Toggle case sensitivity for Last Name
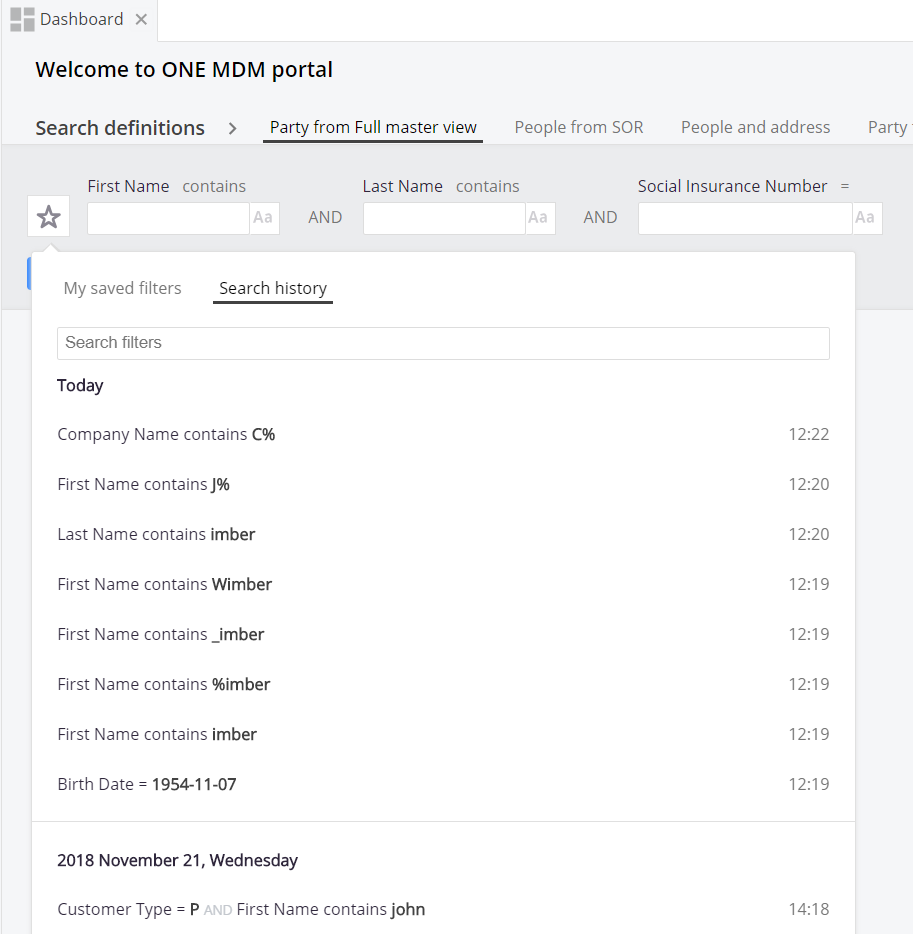Screen dimensions: 913x934 point(539,218)
